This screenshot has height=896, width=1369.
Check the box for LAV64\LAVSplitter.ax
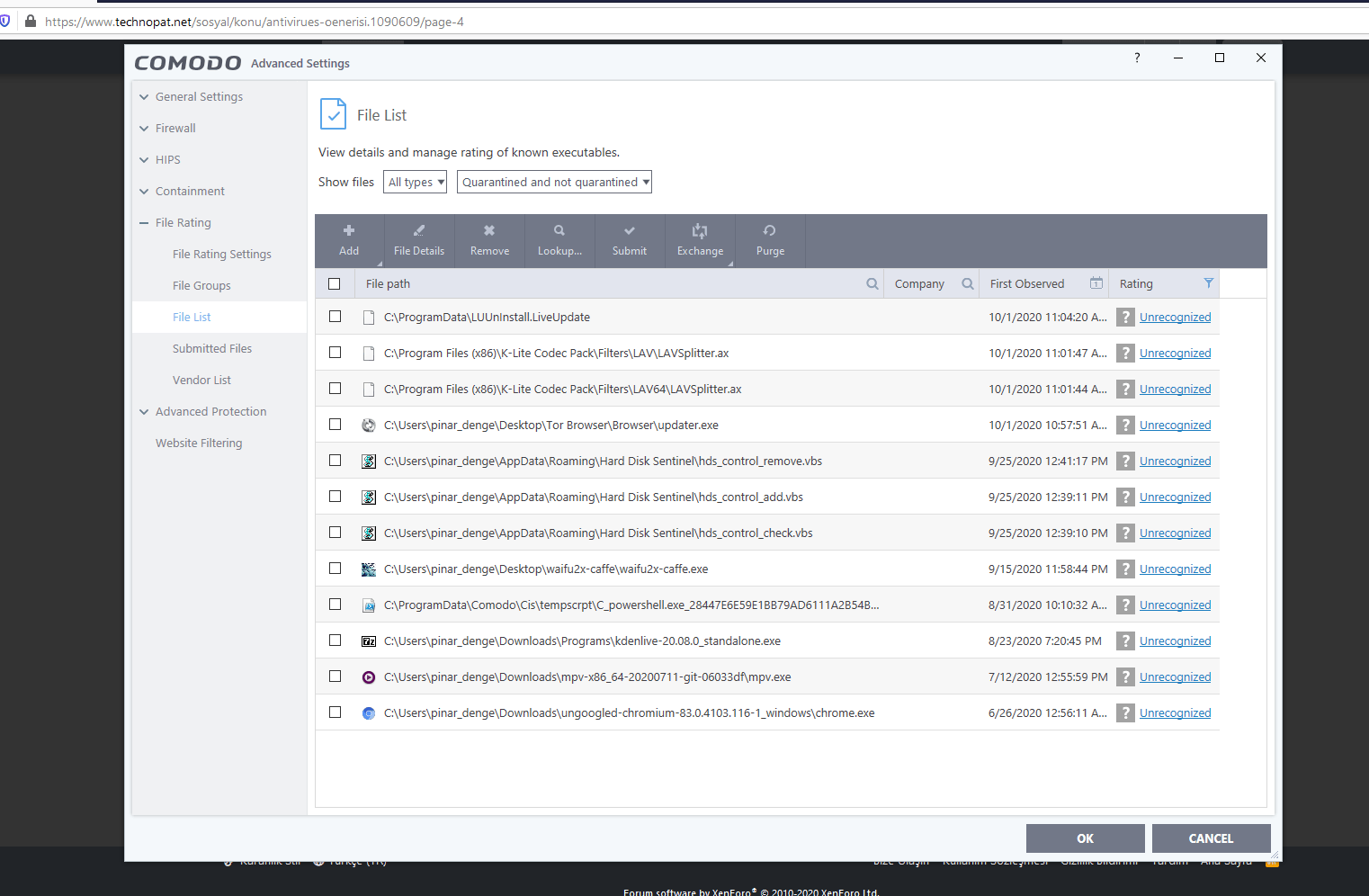coord(335,389)
